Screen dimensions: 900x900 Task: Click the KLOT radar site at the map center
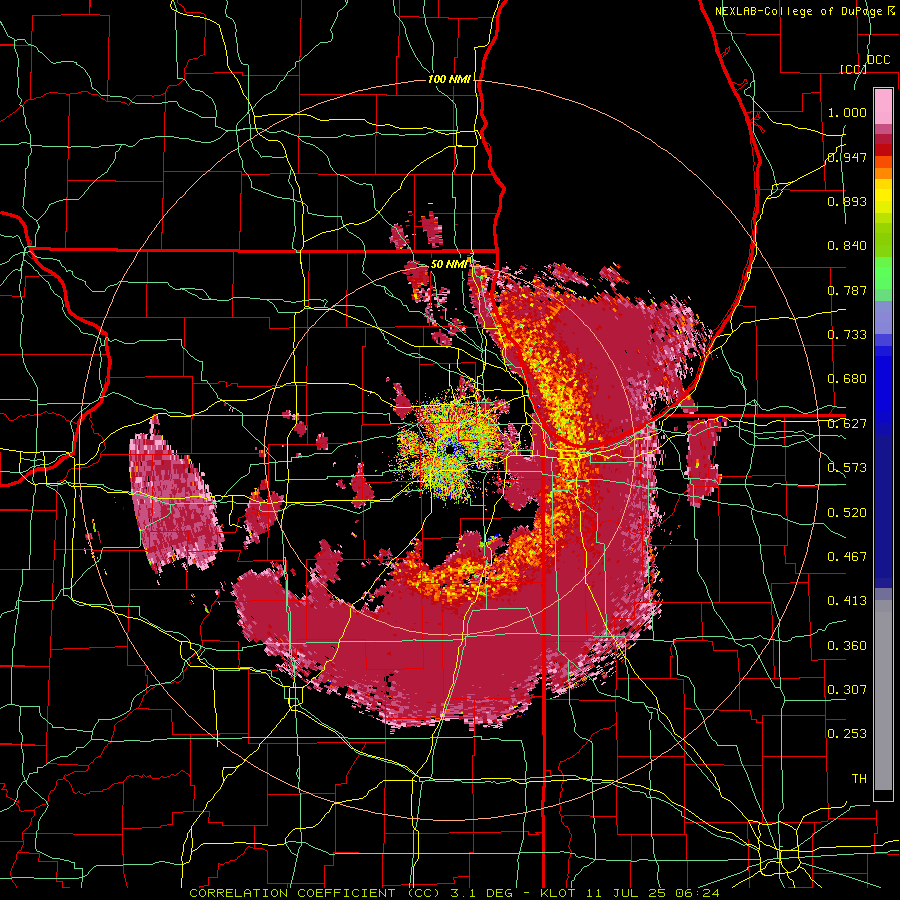(452, 450)
